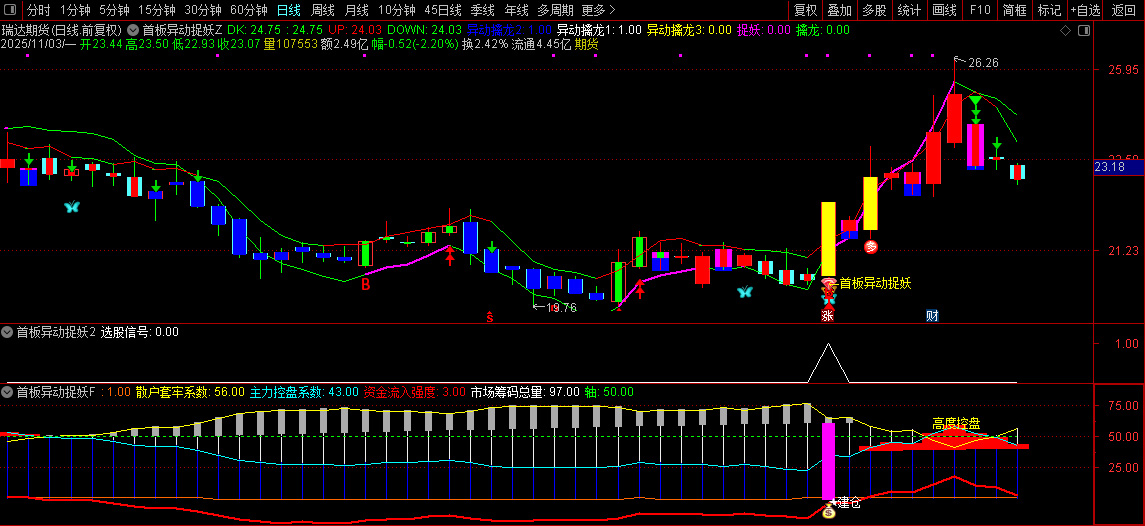Toggle the left sidebar panel icon
This screenshot has width=1145, height=526.
[12, 10]
